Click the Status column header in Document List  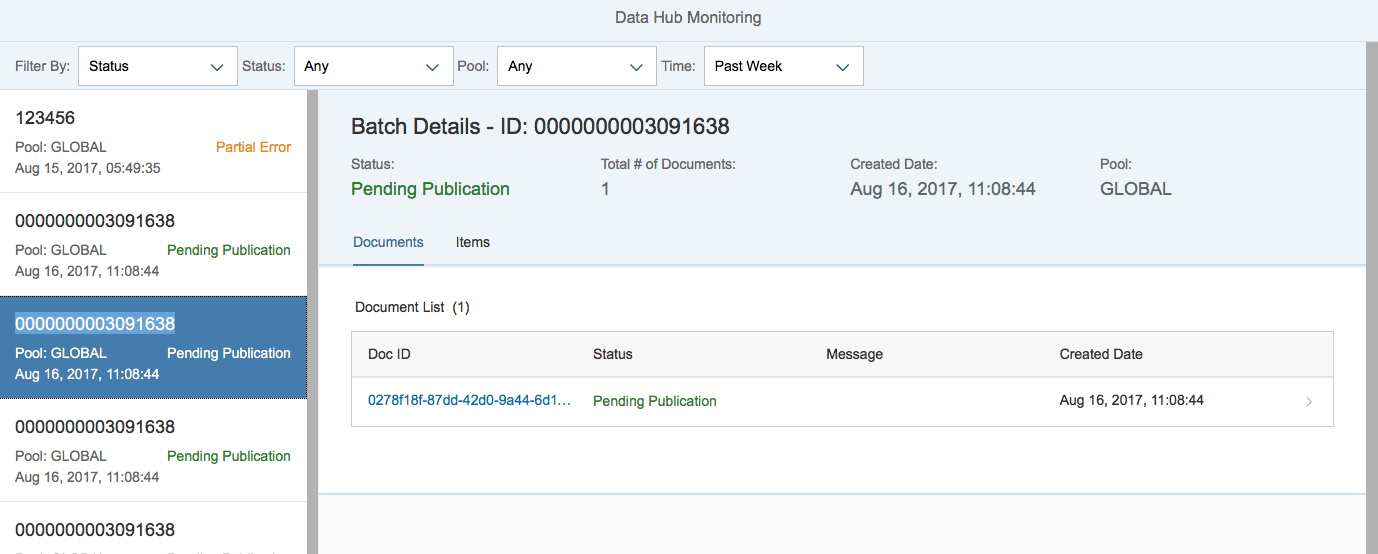pos(612,354)
